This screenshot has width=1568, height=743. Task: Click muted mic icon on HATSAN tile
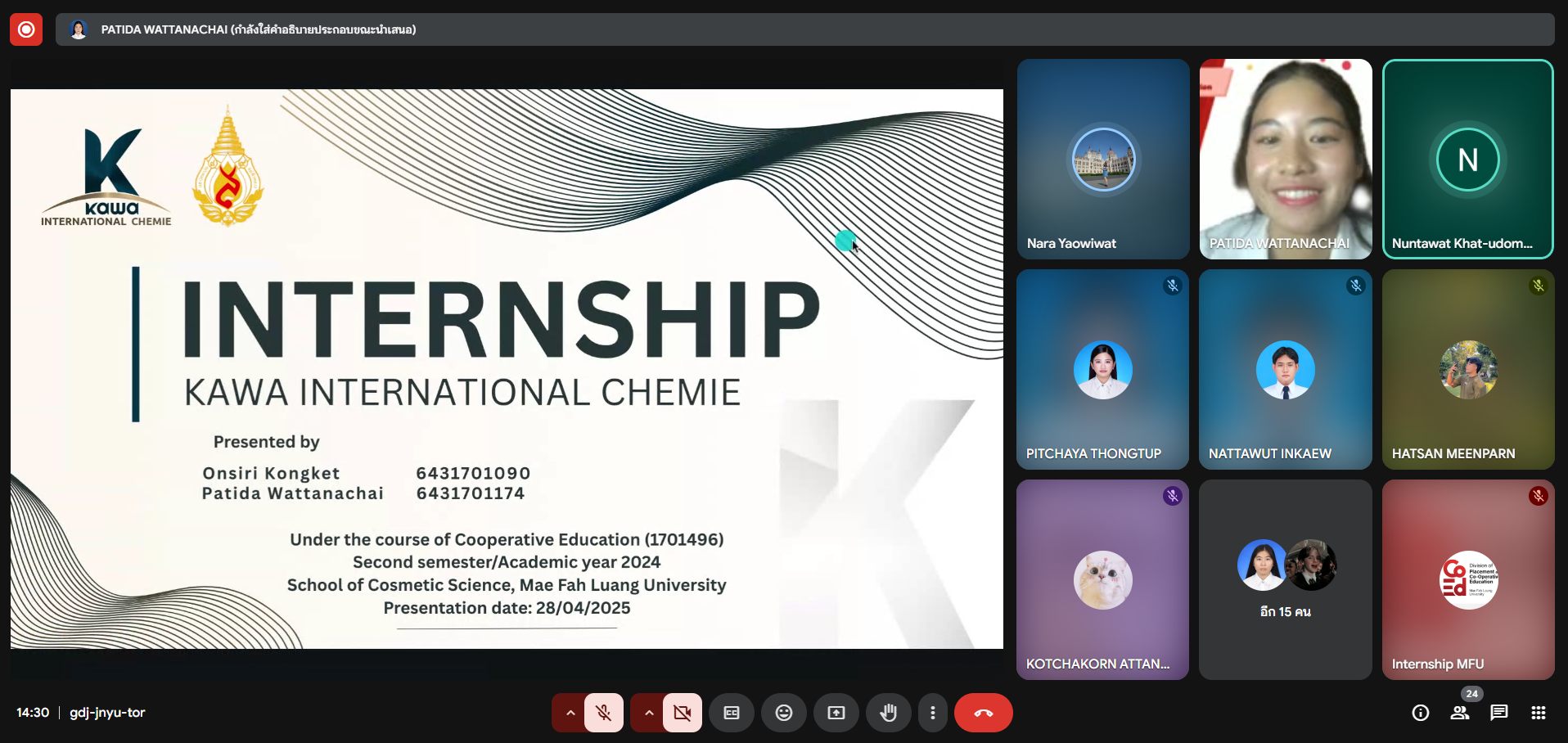1539,286
